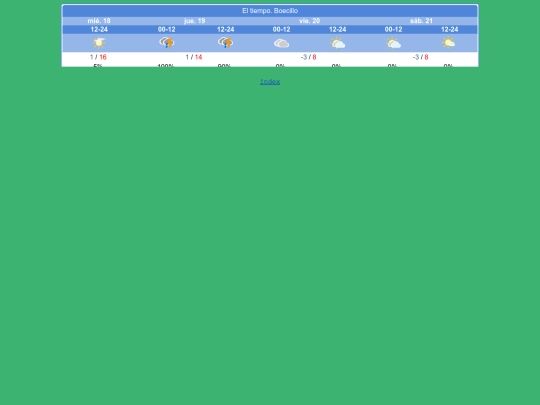
Task: Open the Index link
Action: click(x=270, y=82)
